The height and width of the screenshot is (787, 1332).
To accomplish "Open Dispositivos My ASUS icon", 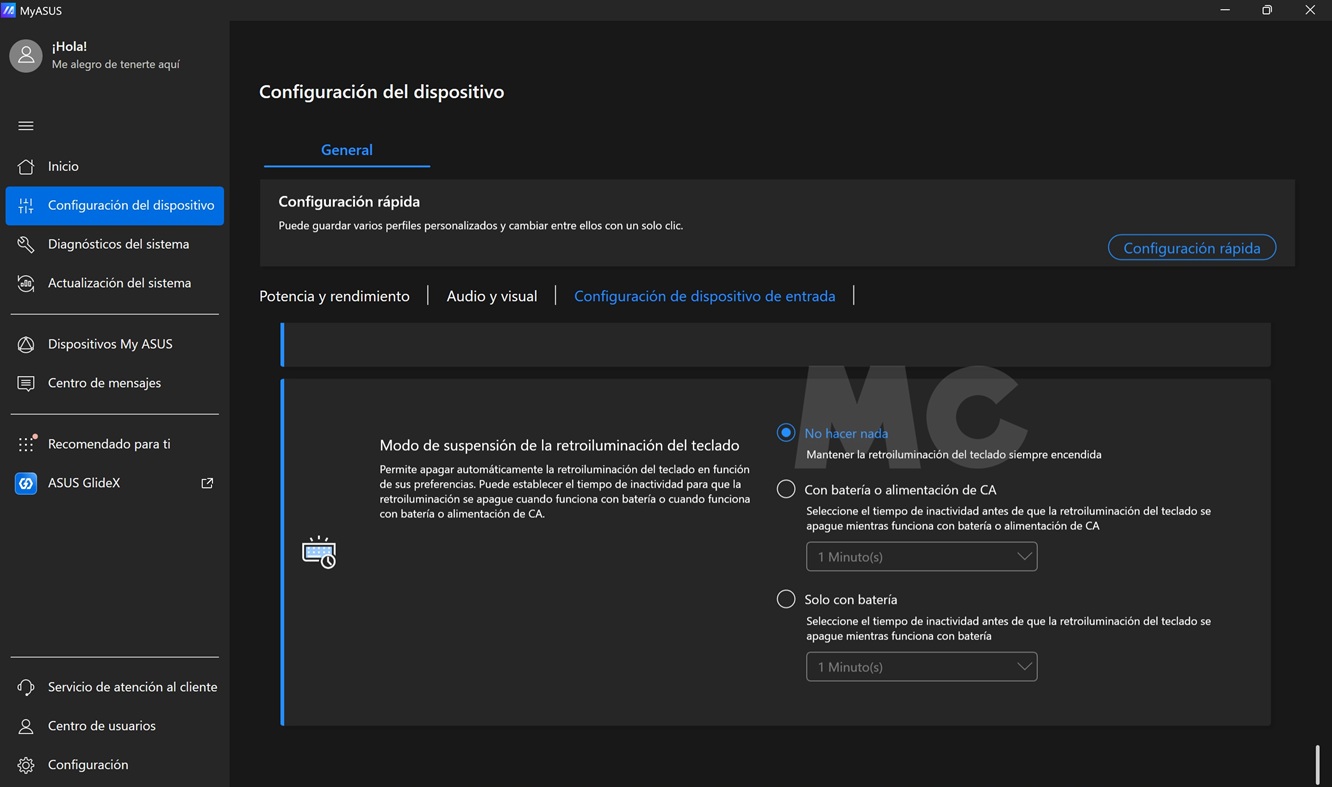I will pos(26,345).
